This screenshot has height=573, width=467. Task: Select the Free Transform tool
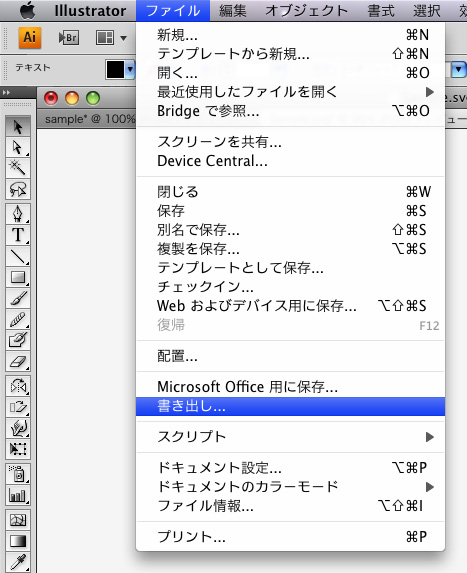pyautogui.click(x=18, y=449)
